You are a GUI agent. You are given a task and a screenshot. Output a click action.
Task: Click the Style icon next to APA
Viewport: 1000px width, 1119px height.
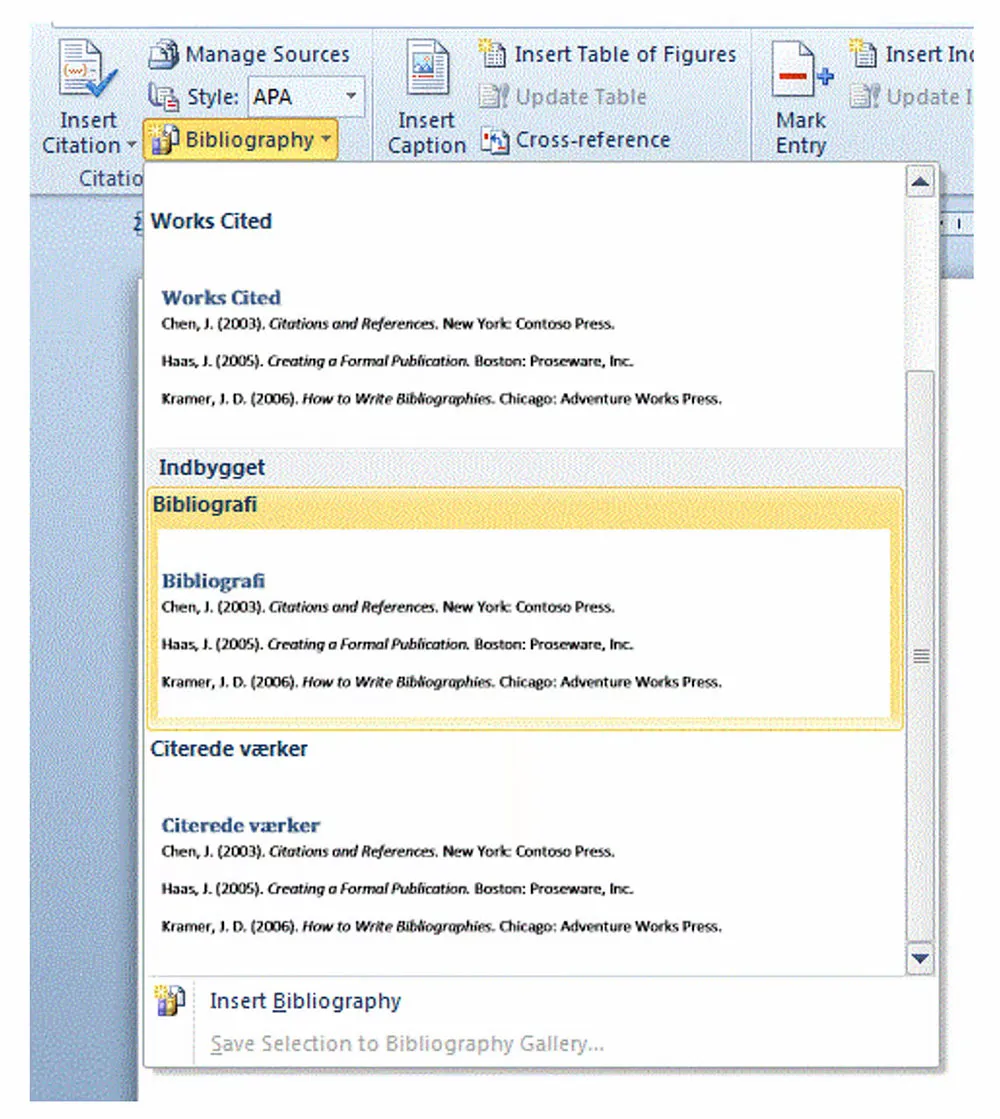pos(163,97)
